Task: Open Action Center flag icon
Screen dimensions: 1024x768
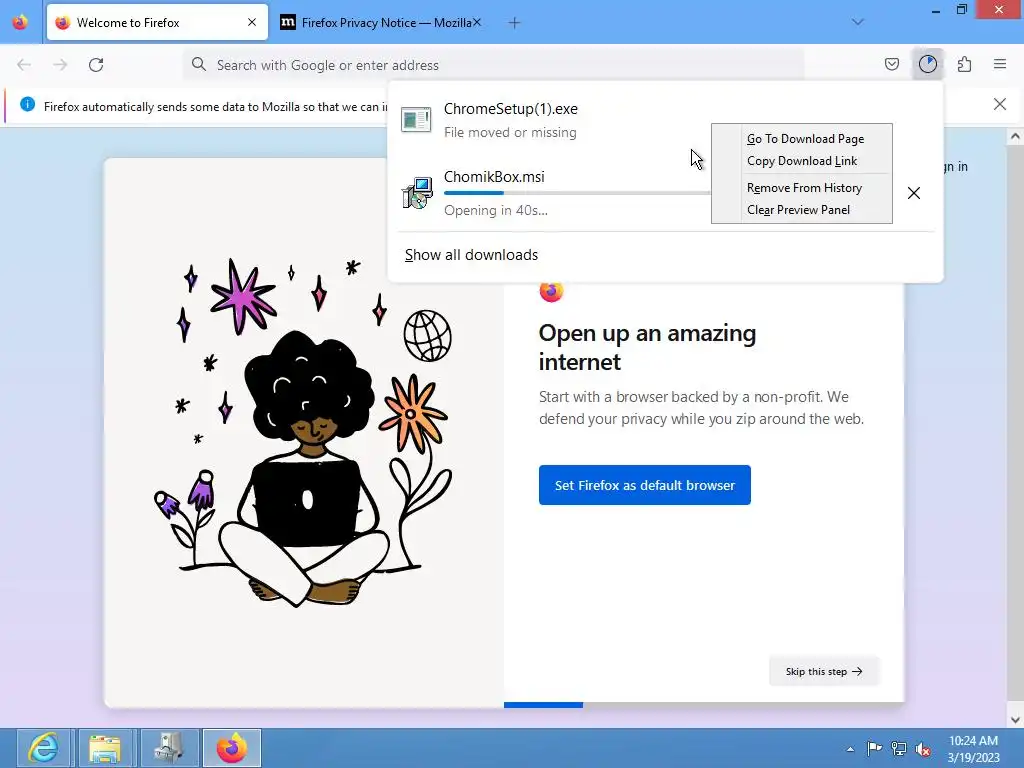Action: [x=874, y=748]
